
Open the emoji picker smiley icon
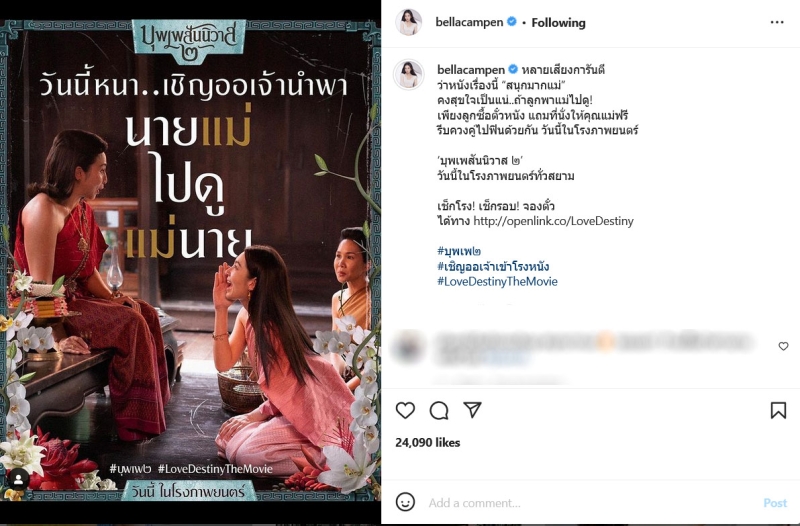click(406, 502)
